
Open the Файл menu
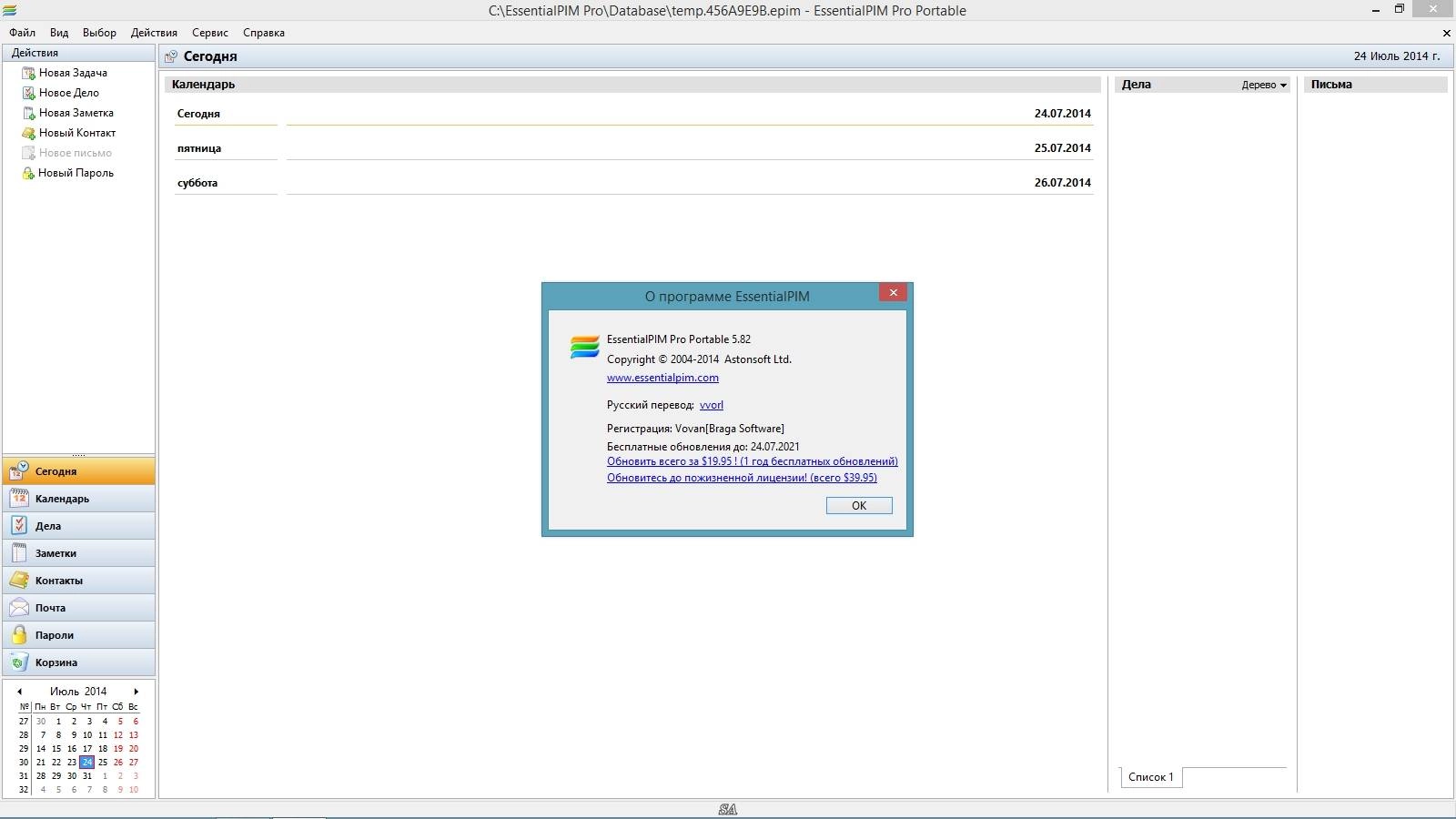coord(23,33)
